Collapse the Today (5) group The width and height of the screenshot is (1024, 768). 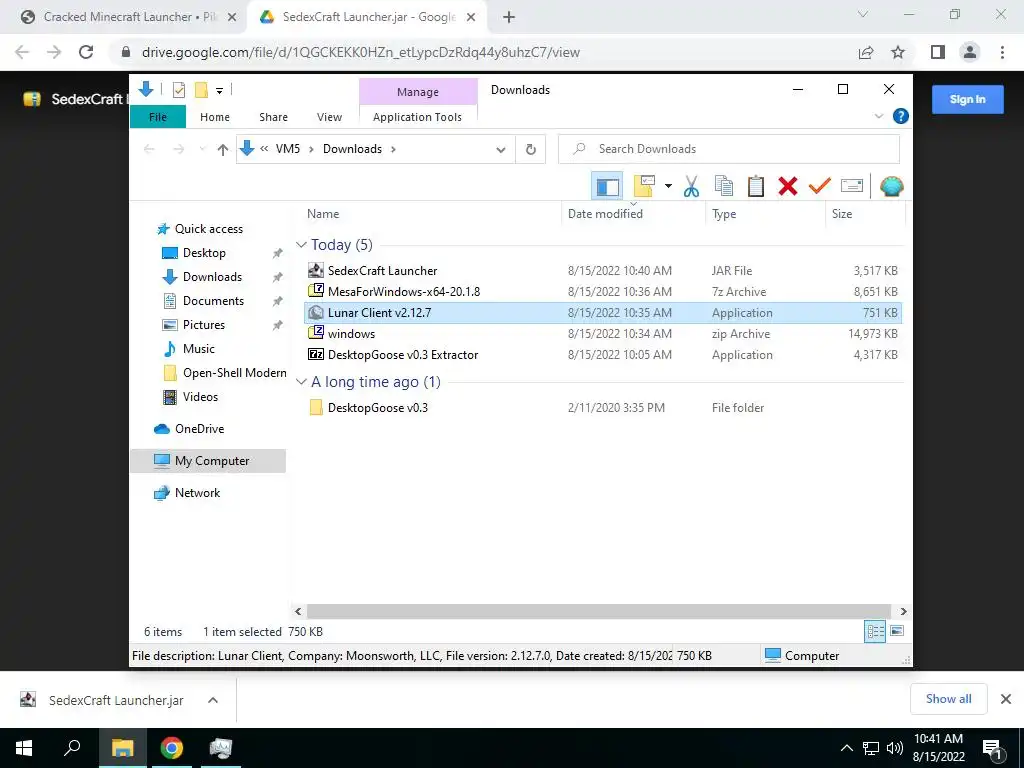[301, 245]
